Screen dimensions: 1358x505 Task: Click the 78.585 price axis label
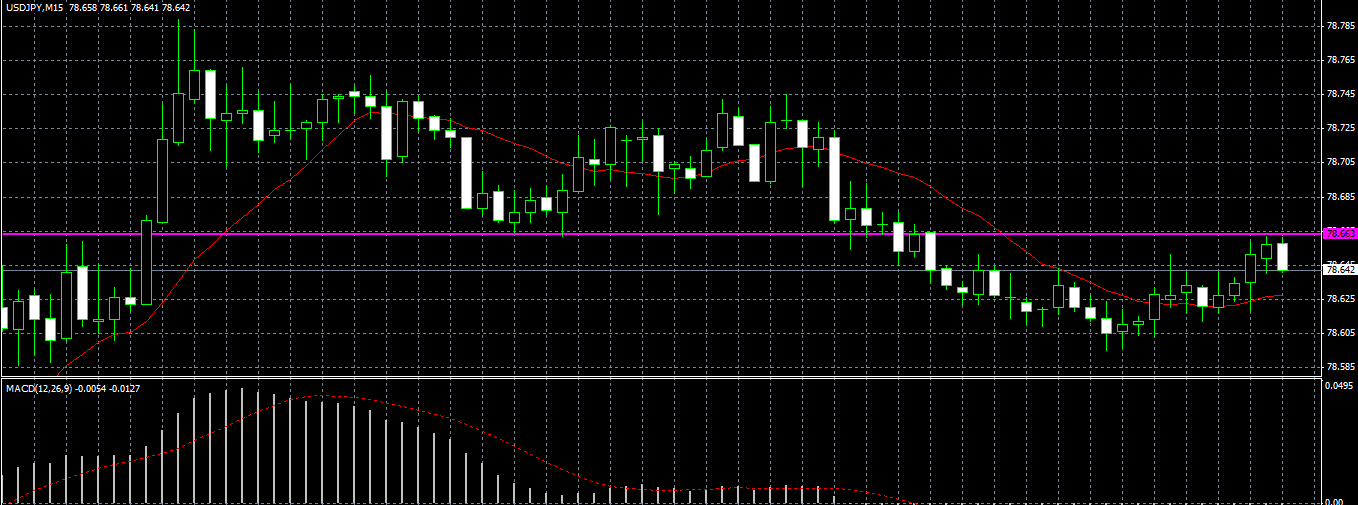1339,367
